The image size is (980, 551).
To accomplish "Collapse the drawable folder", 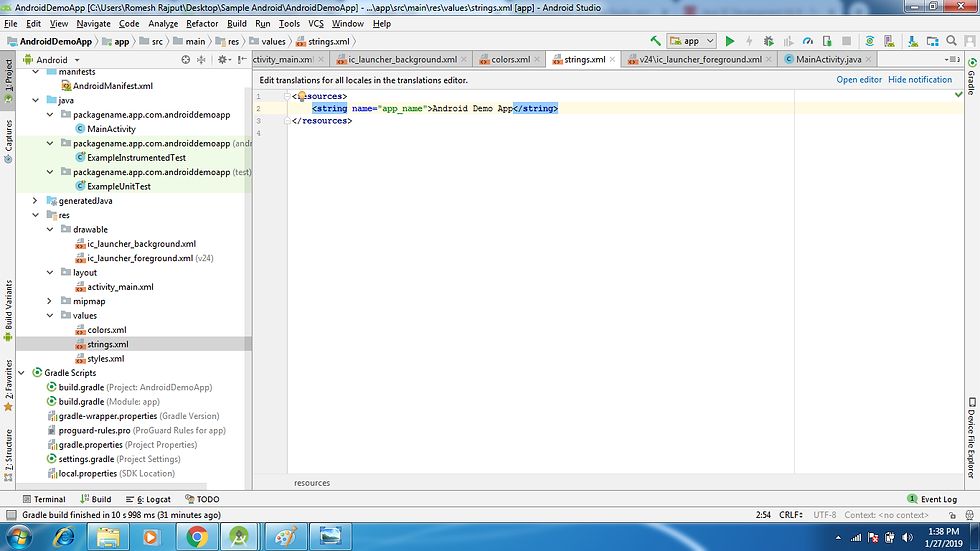I will [x=50, y=229].
